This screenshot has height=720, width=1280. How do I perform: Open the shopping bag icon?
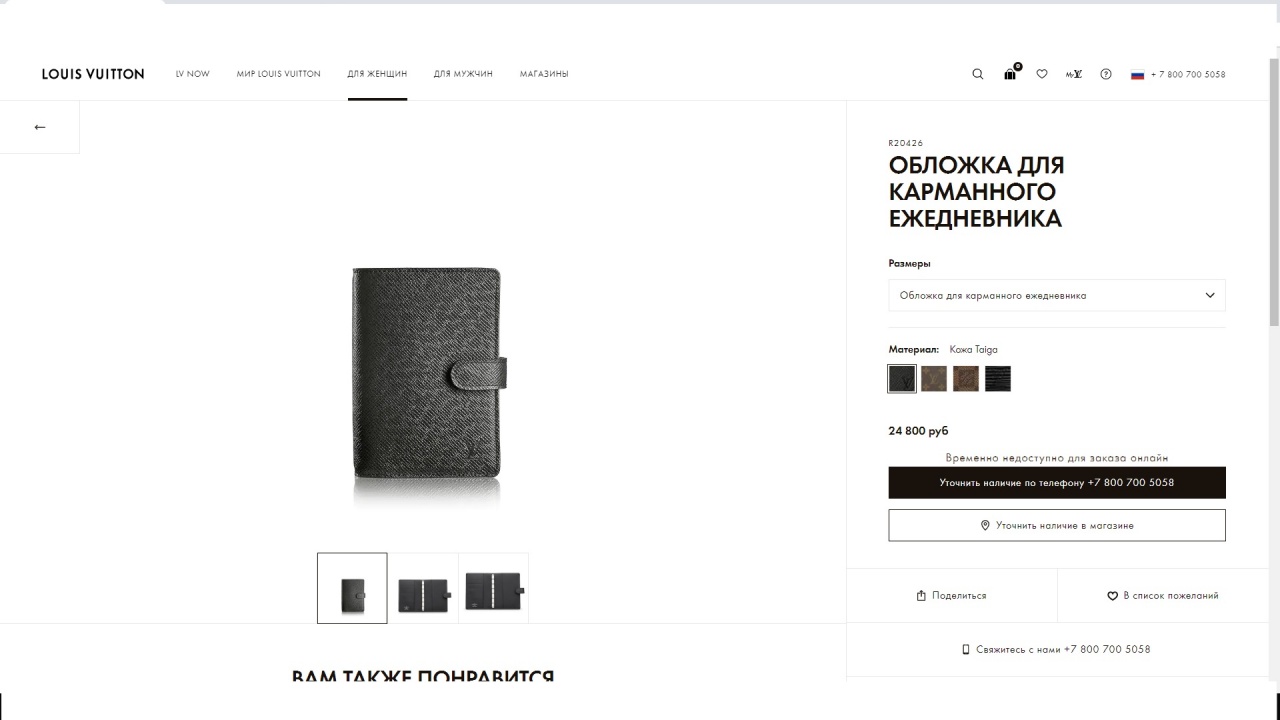1011,73
